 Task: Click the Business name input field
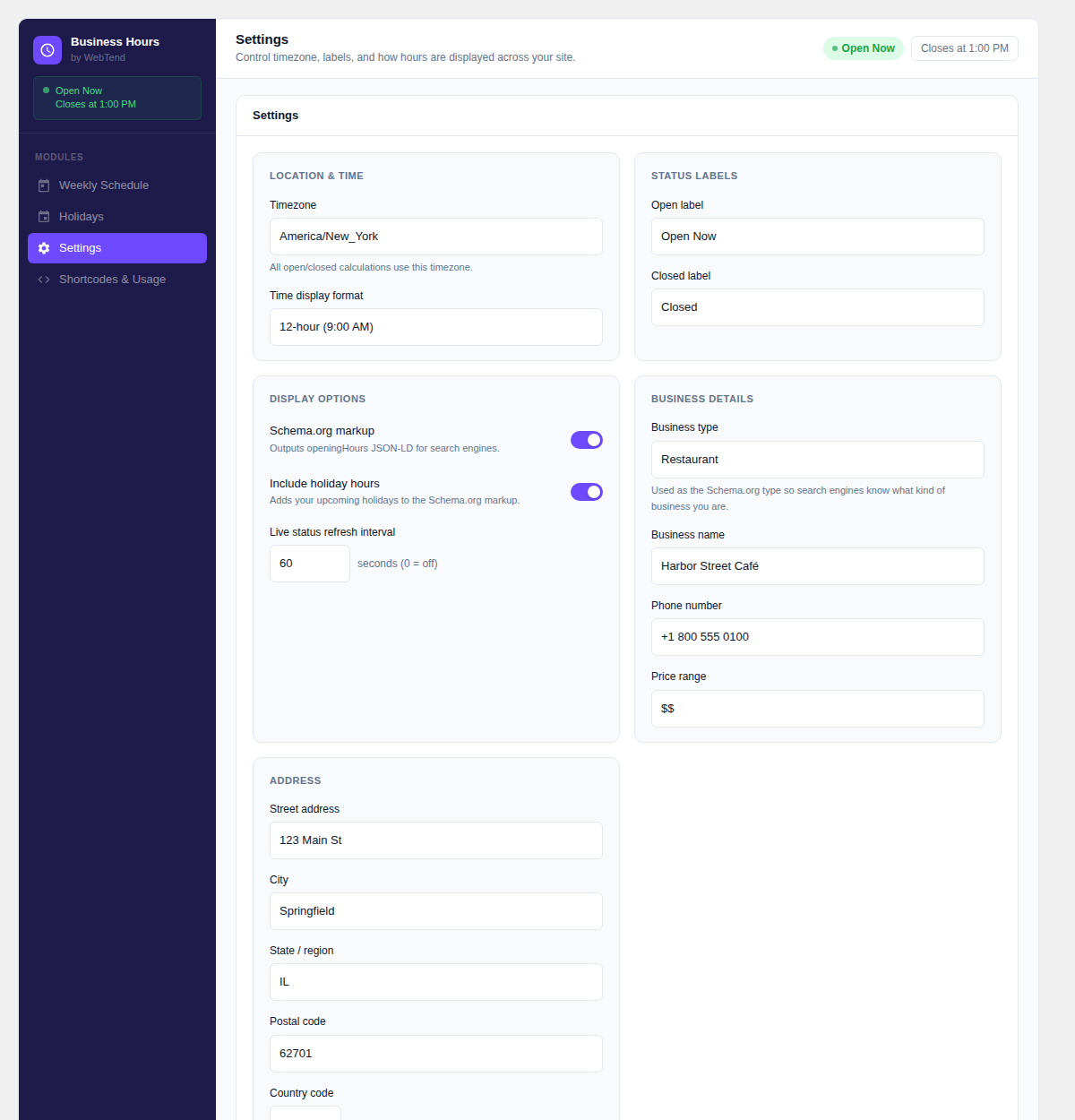tap(818, 566)
